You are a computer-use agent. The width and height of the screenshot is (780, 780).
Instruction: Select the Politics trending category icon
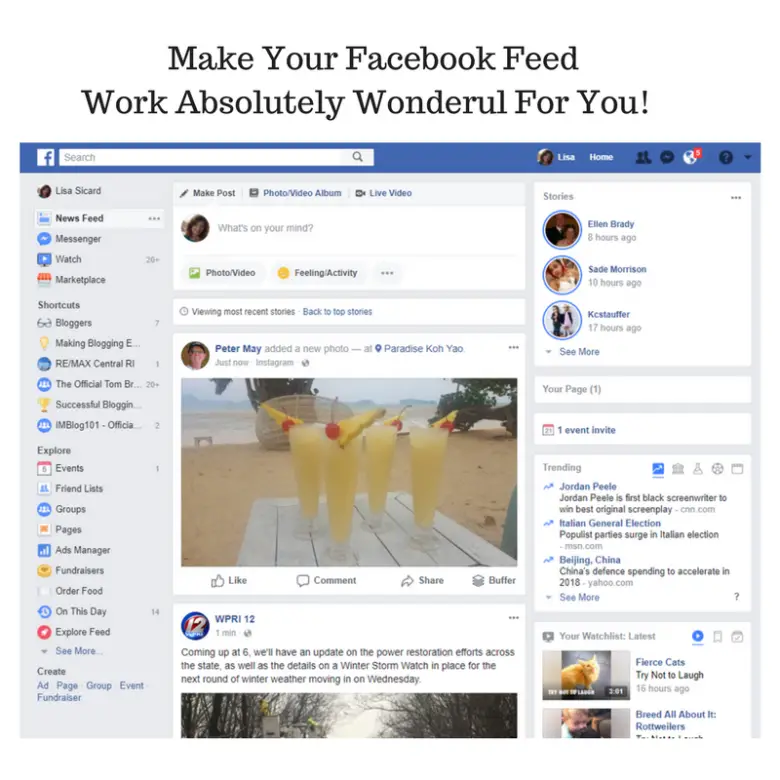coord(678,469)
